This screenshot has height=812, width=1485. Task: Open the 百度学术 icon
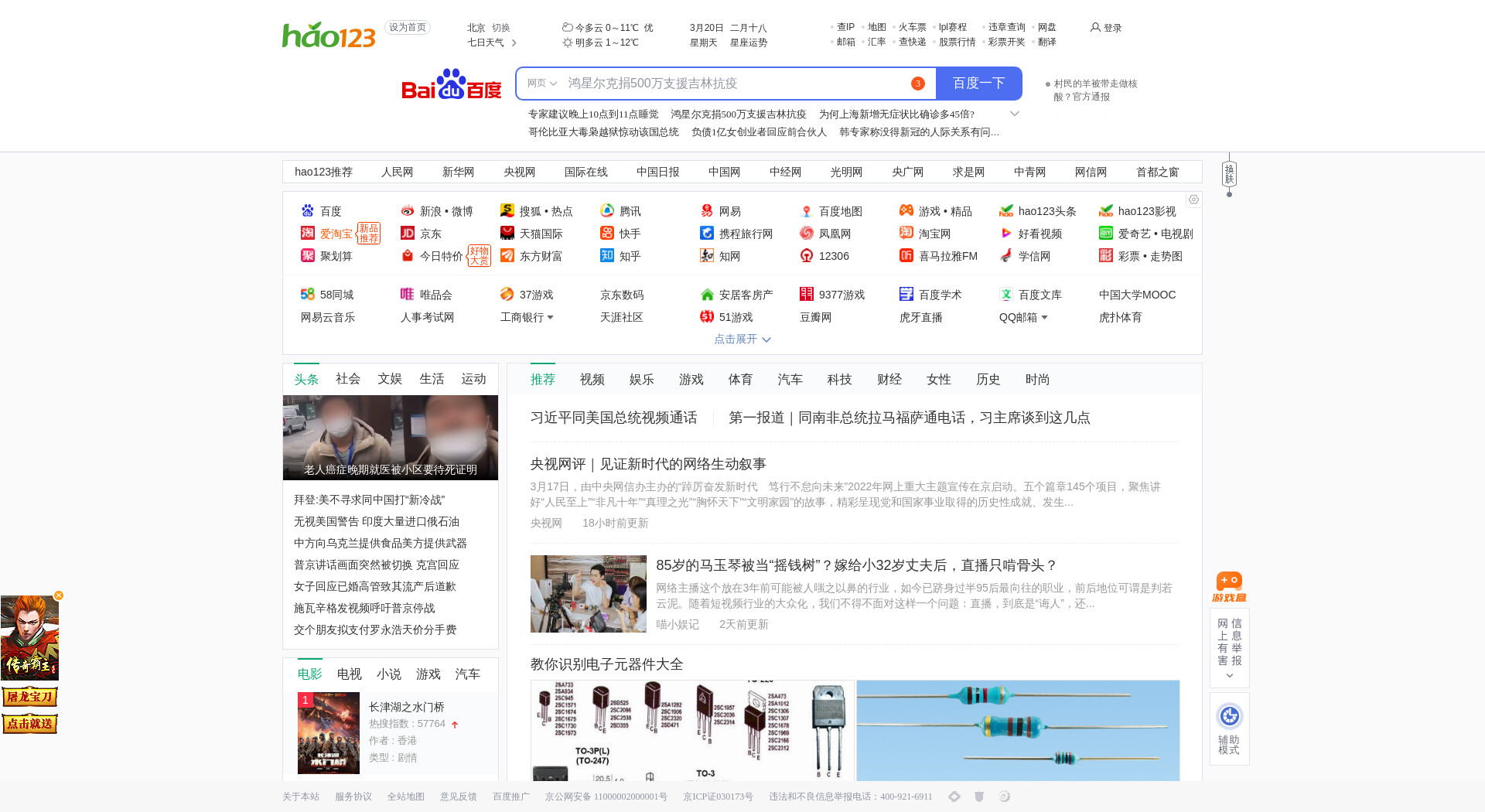(x=906, y=295)
